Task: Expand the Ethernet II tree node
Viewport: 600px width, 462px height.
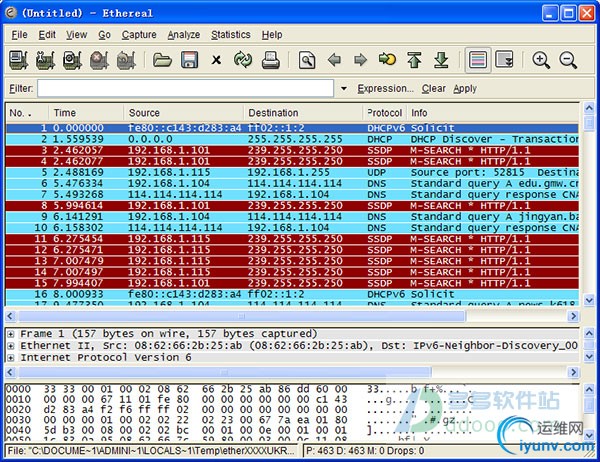Action: [x=11, y=346]
